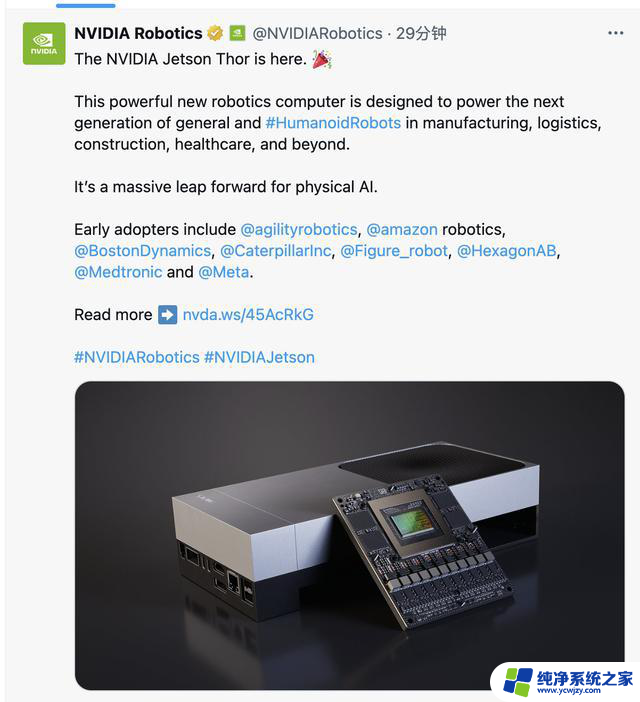Click the NVIDIA affiliate badge beside name

(x=237, y=33)
